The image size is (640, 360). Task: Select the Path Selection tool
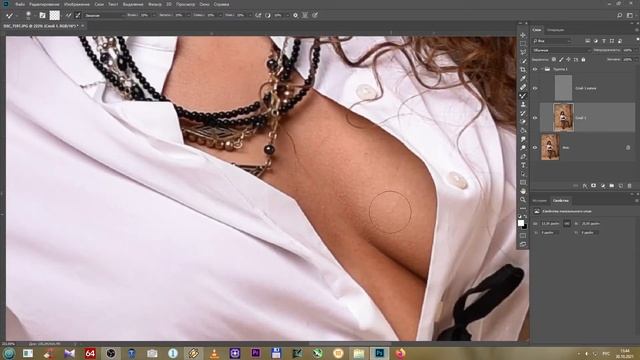[523, 174]
